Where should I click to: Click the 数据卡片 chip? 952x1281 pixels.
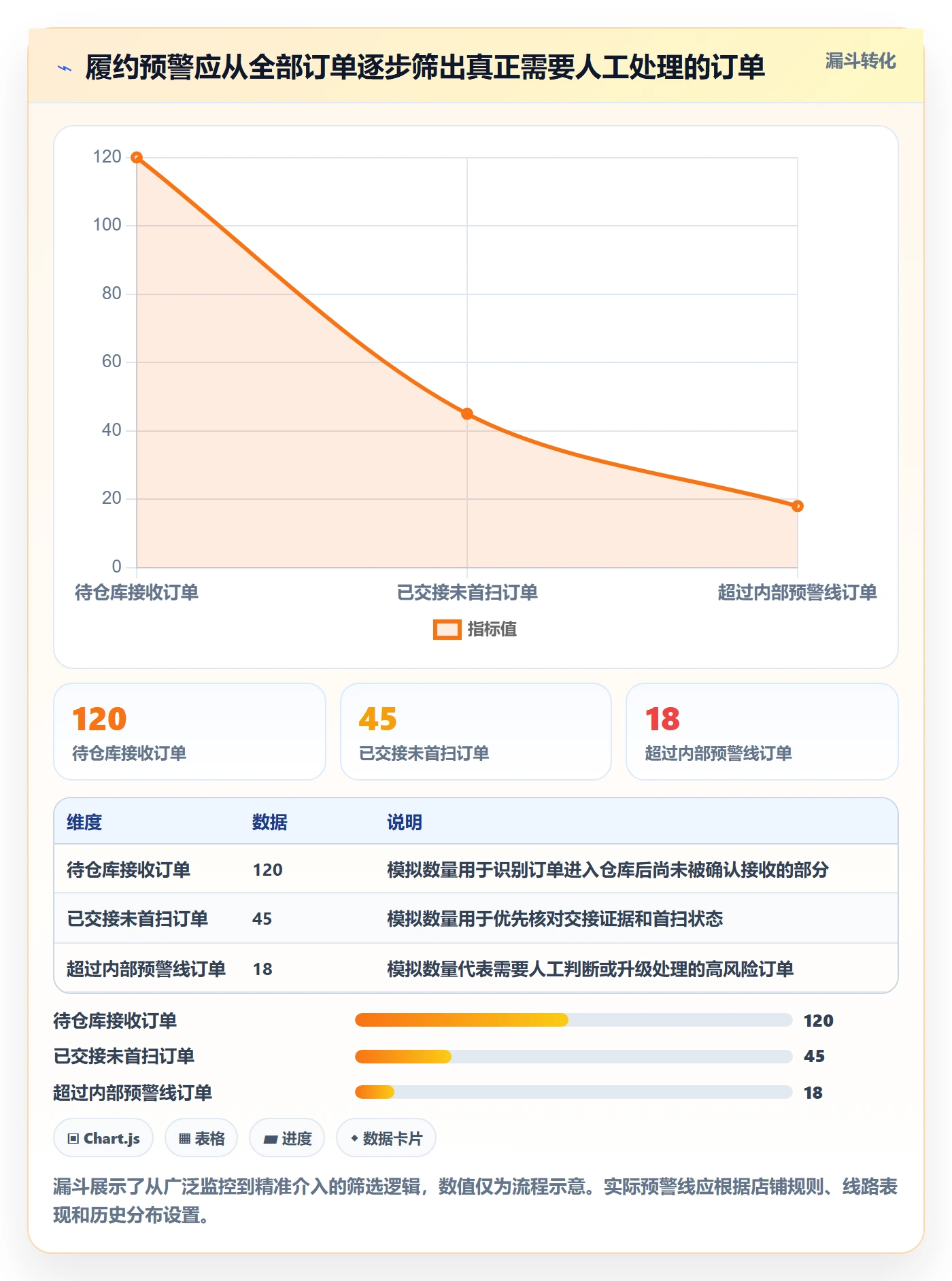tap(386, 1138)
